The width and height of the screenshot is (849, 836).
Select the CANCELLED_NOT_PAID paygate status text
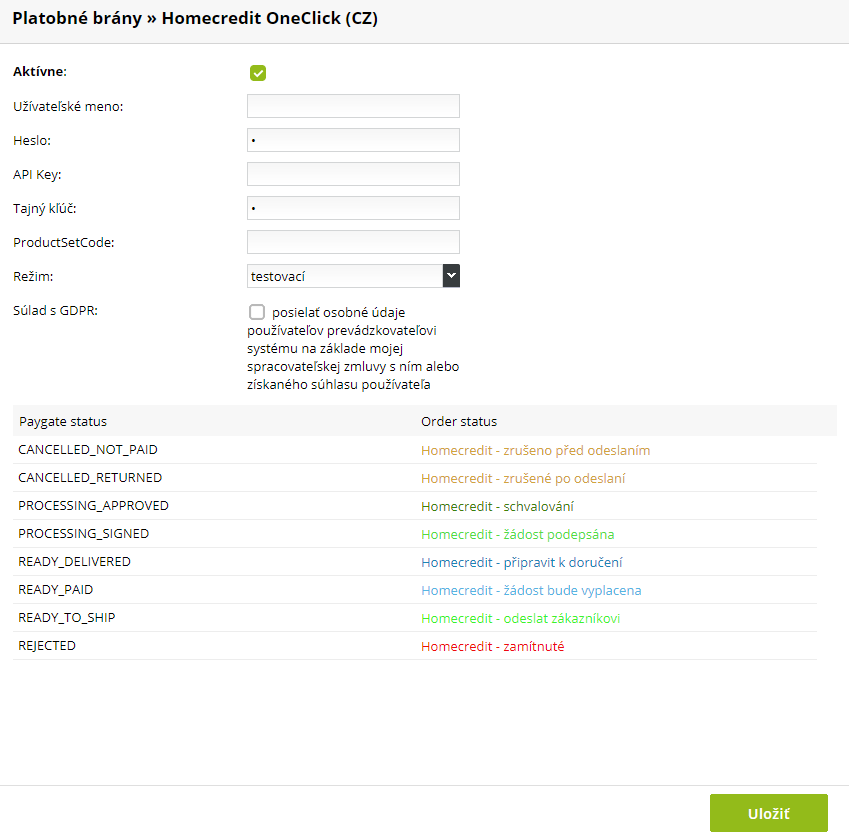[88, 450]
